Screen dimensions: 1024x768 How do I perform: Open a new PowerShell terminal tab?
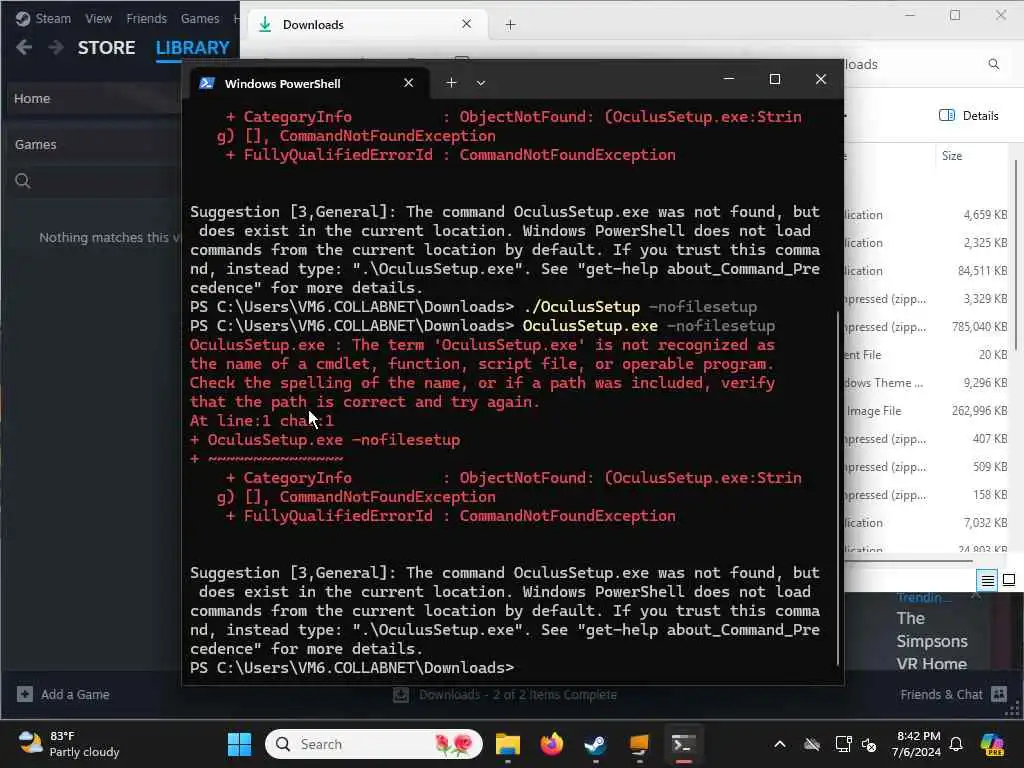[x=451, y=83]
